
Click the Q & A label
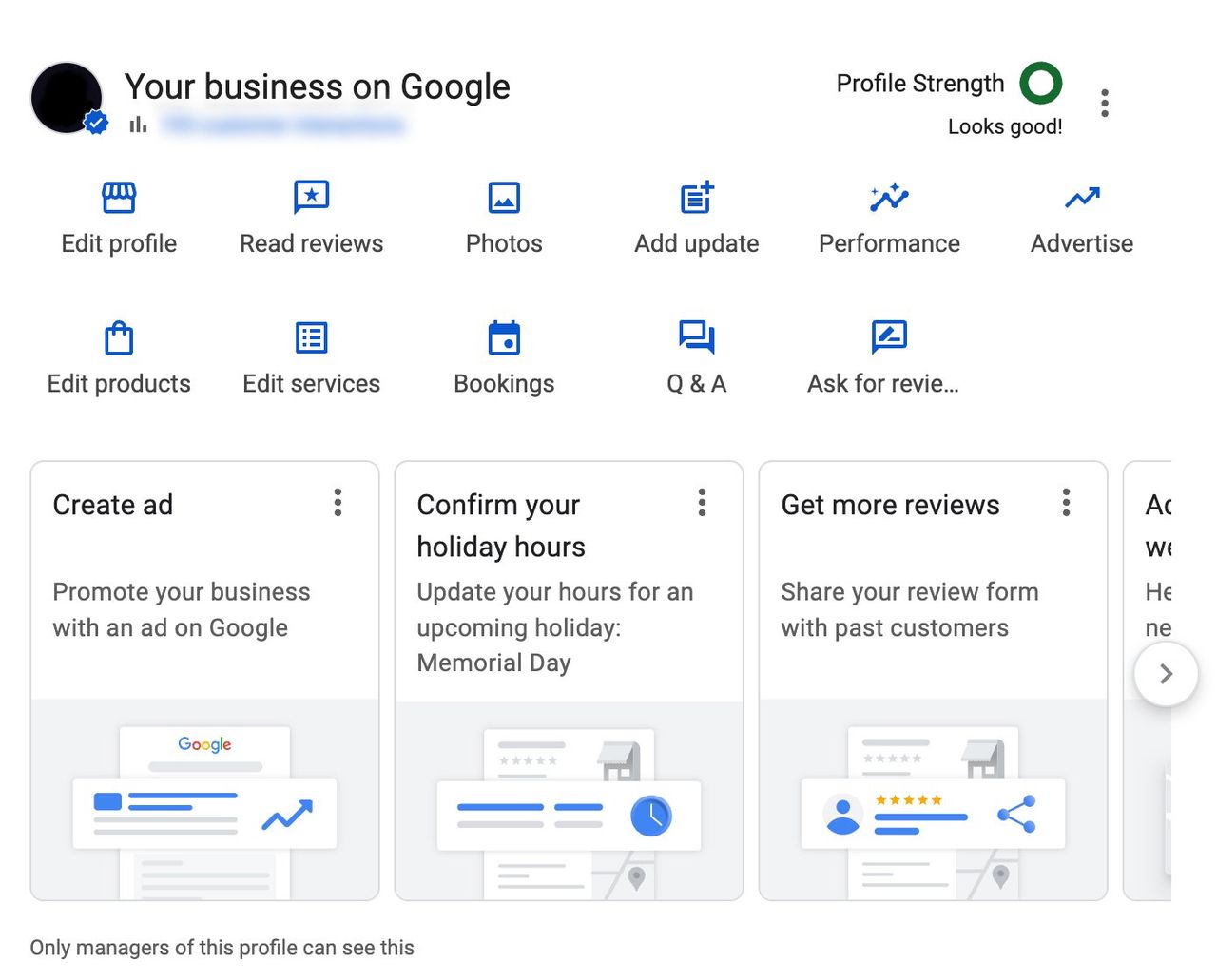click(697, 383)
